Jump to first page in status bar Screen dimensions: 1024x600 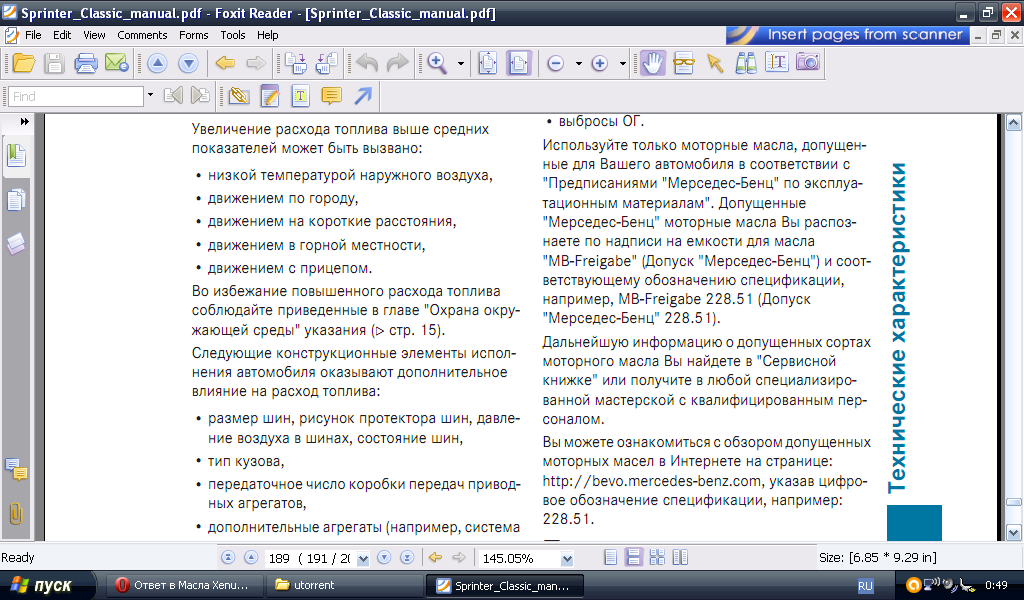[x=228, y=558]
